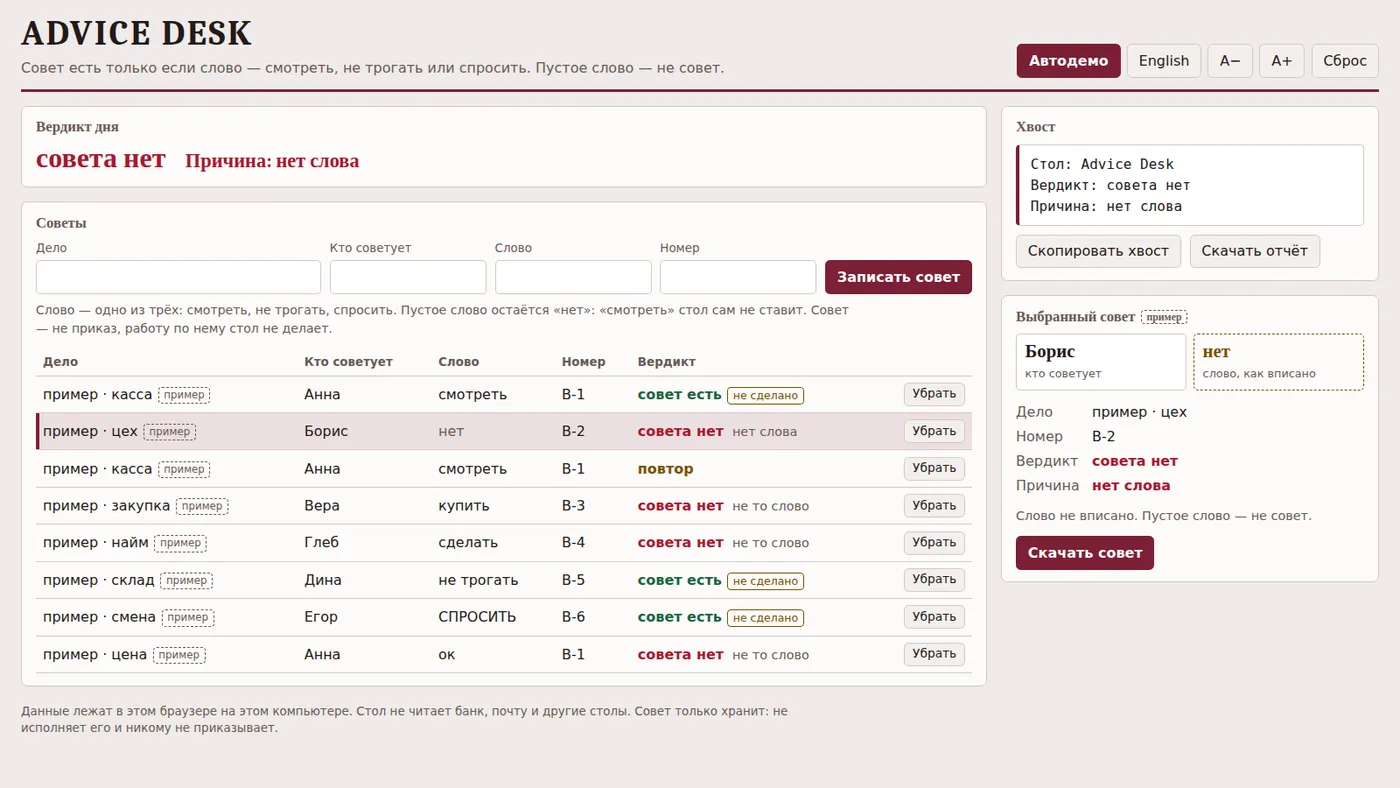This screenshot has width=1400, height=788.
Task: Click the Сброс reset button
Action: [1345, 60]
